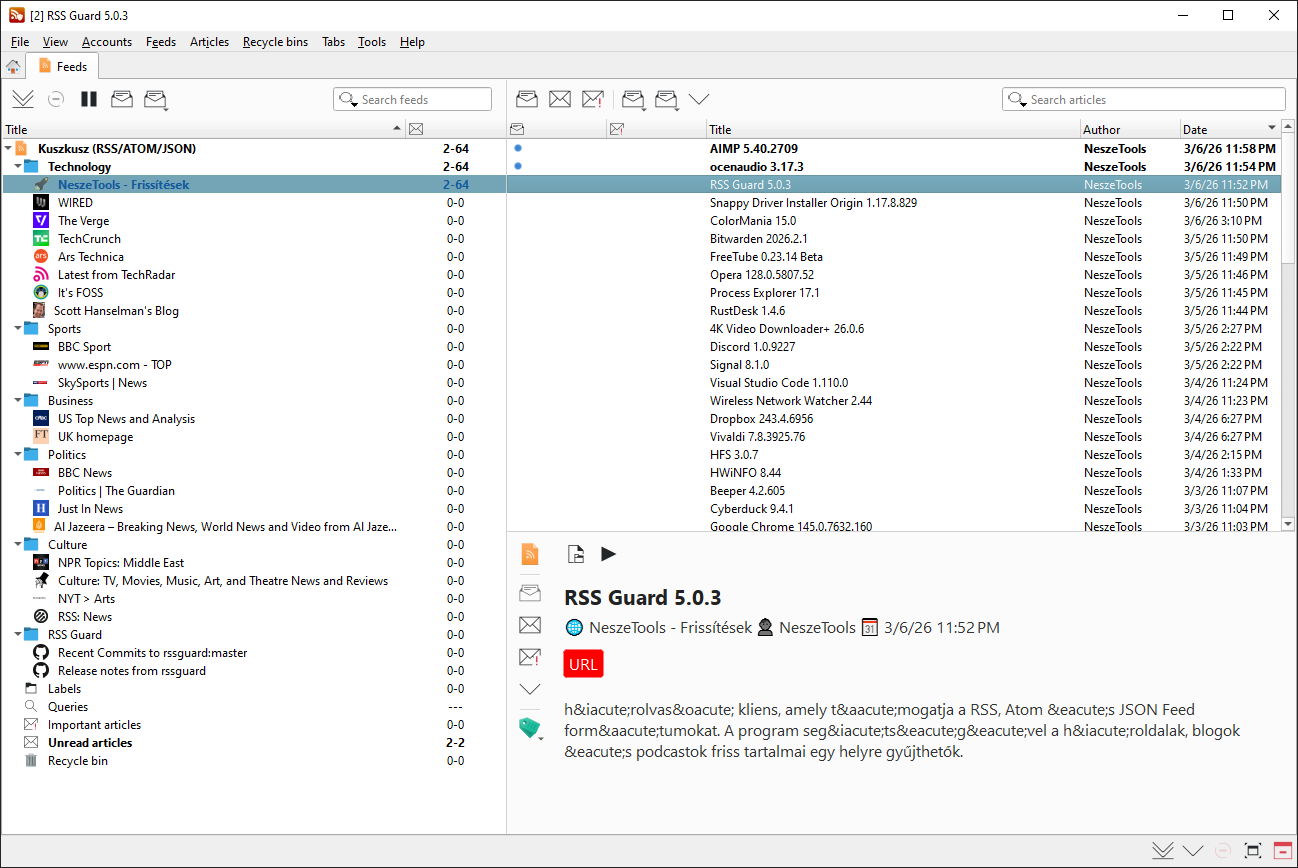Collapse the Politics folder
Image resolution: width=1298 pixels, height=868 pixels.
pyautogui.click(x=18, y=455)
